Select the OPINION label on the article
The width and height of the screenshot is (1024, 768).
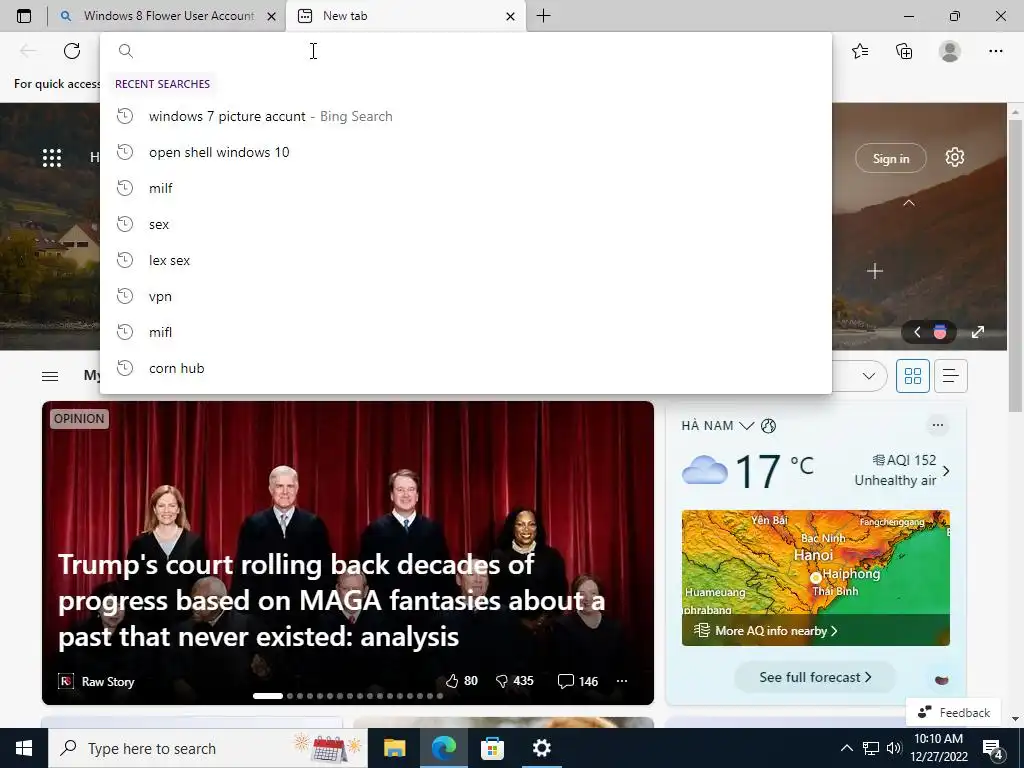[x=79, y=419]
